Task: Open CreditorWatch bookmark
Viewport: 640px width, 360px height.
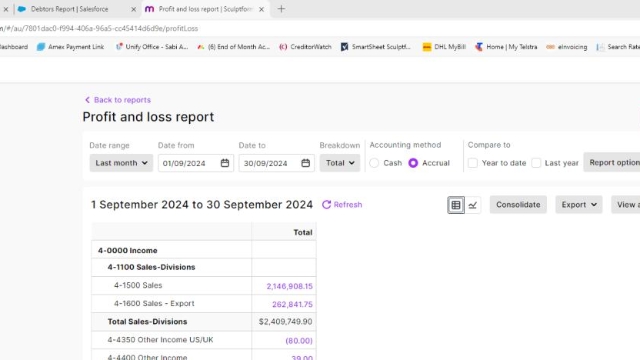Action: [305, 47]
